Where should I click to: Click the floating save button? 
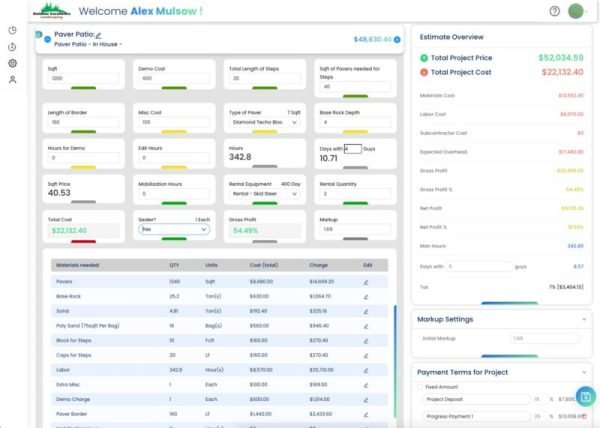[585, 396]
